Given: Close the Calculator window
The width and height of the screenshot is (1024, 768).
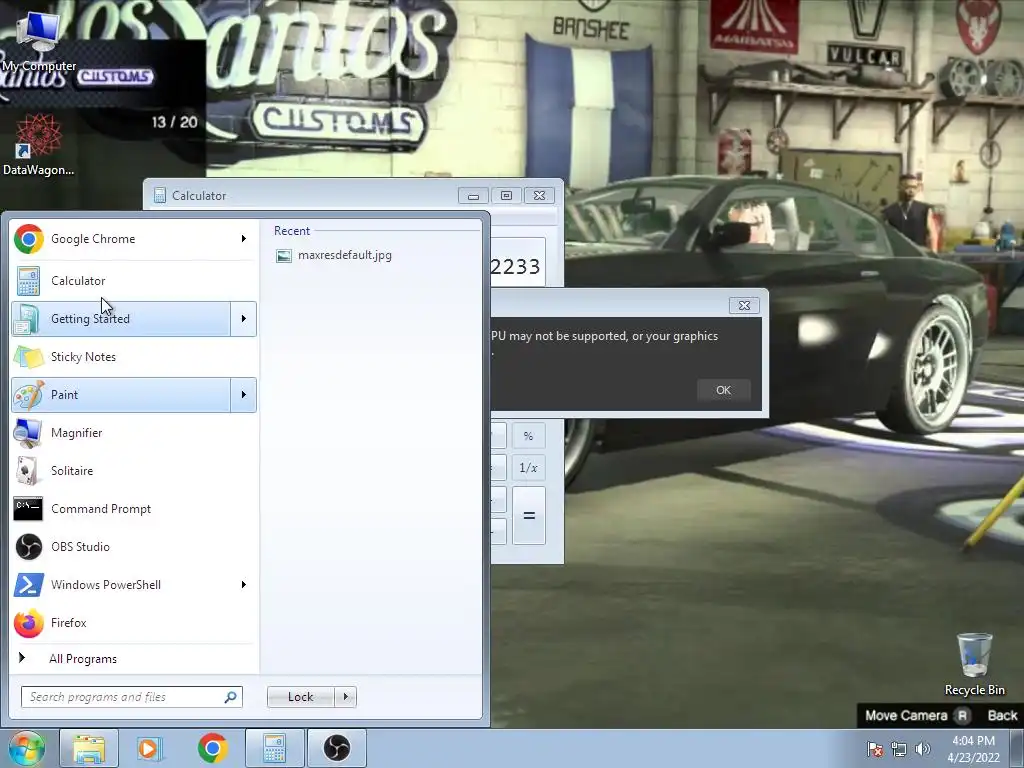Looking at the screenshot, I should (539, 195).
